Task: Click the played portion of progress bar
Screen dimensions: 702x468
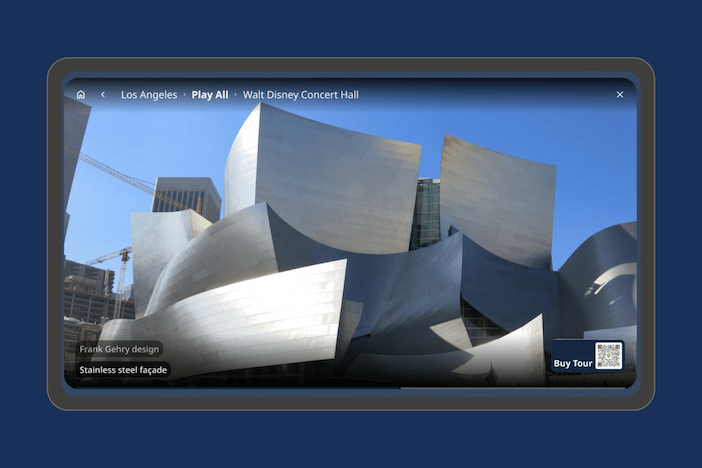Action: 230,387
